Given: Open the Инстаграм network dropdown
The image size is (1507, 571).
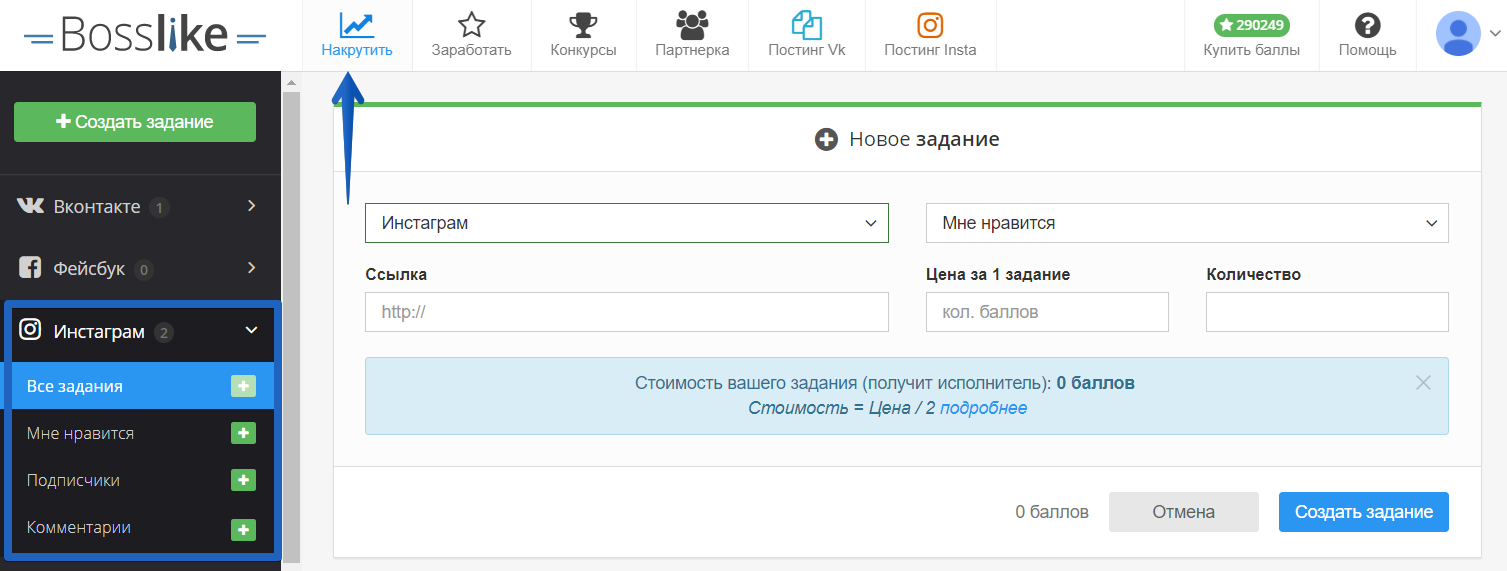Looking at the screenshot, I should click(x=627, y=223).
